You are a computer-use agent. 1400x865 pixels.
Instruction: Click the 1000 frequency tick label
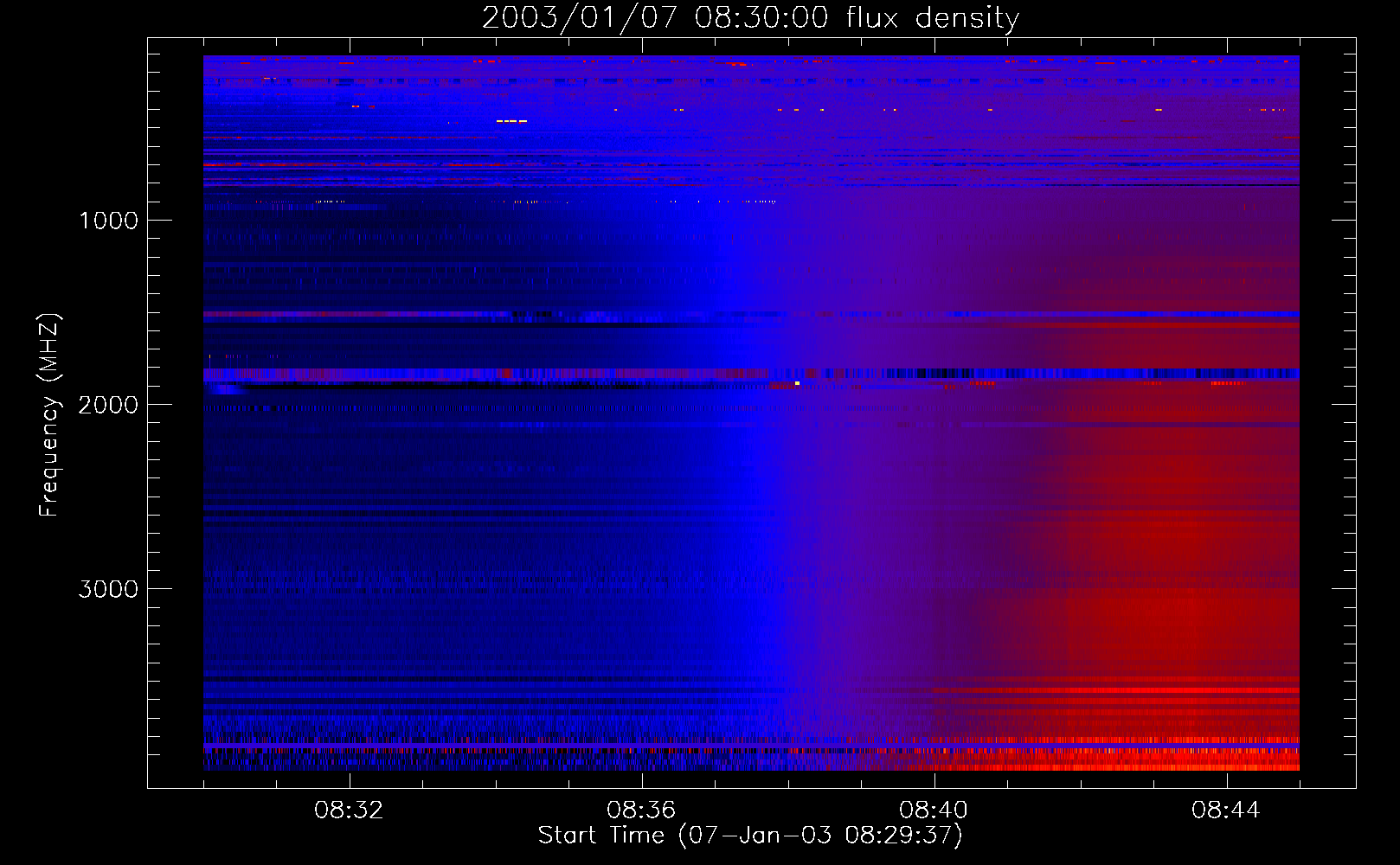[x=108, y=221]
